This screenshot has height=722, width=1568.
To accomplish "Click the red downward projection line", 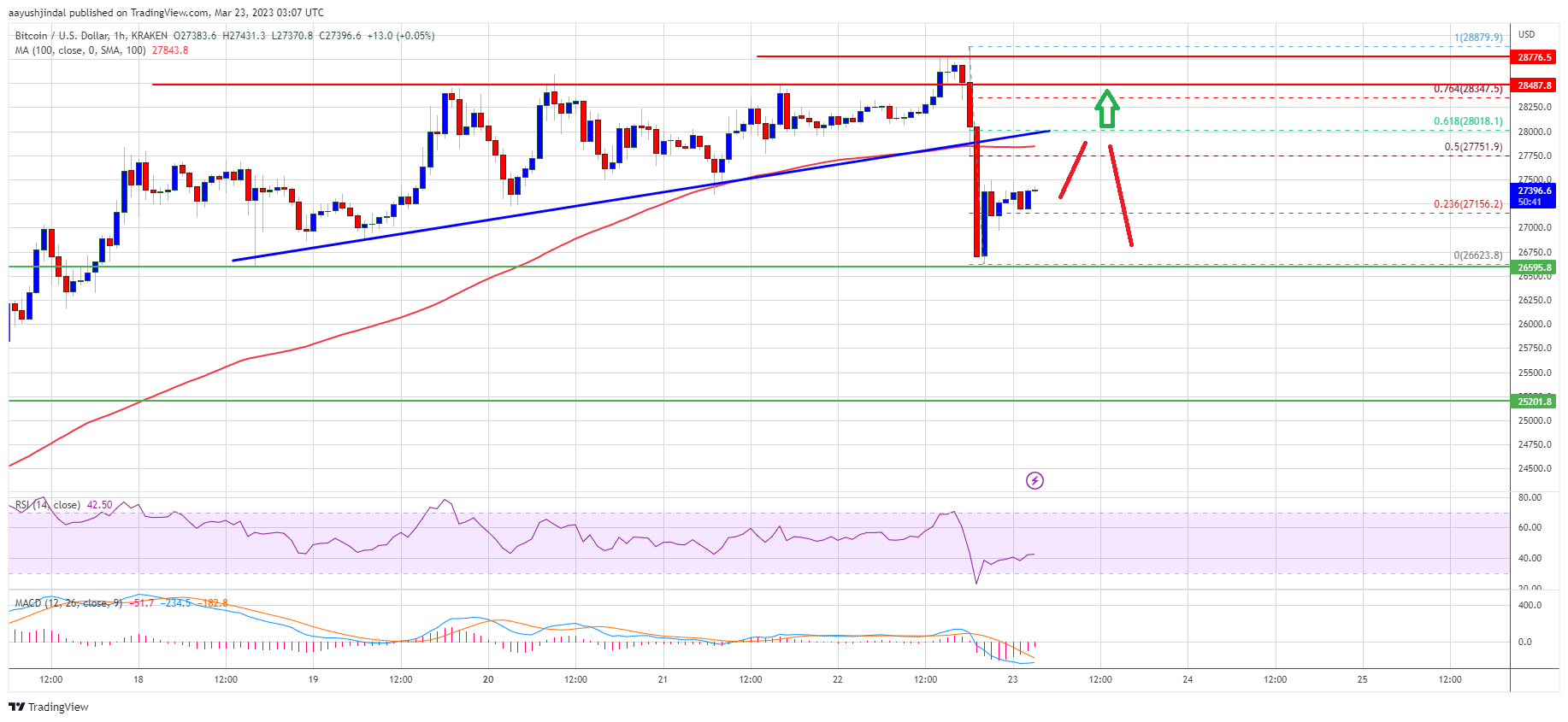I will (1121, 196).
